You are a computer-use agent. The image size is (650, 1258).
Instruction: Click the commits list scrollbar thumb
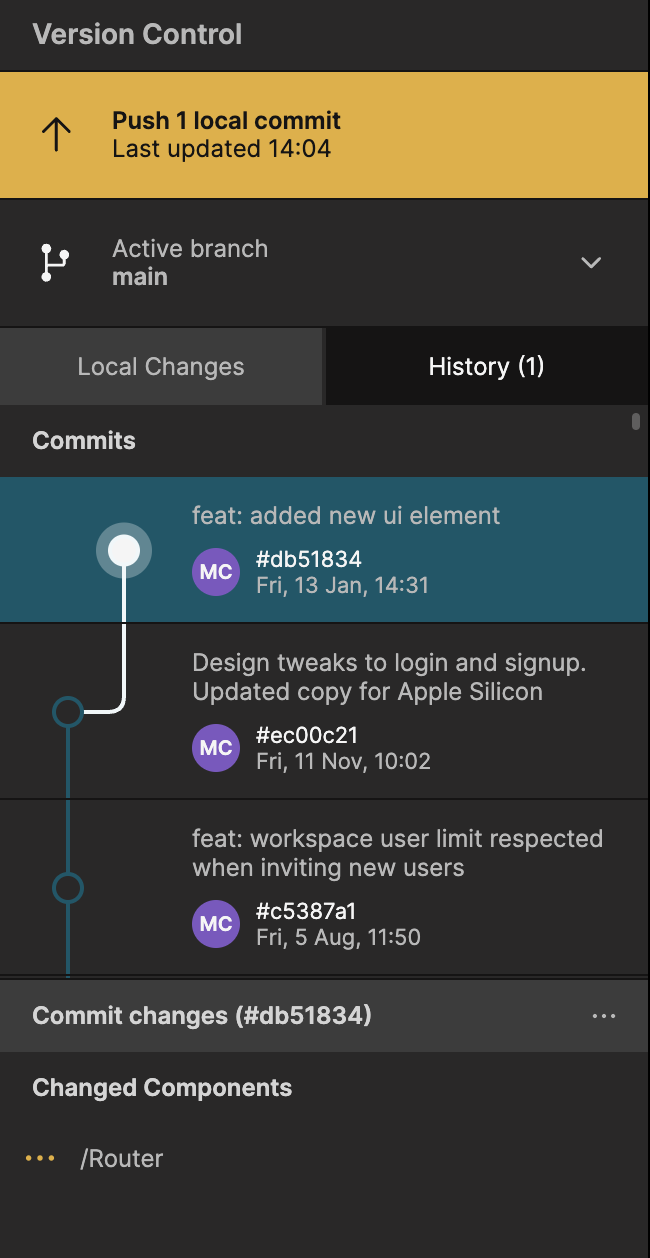click(636, 421)
